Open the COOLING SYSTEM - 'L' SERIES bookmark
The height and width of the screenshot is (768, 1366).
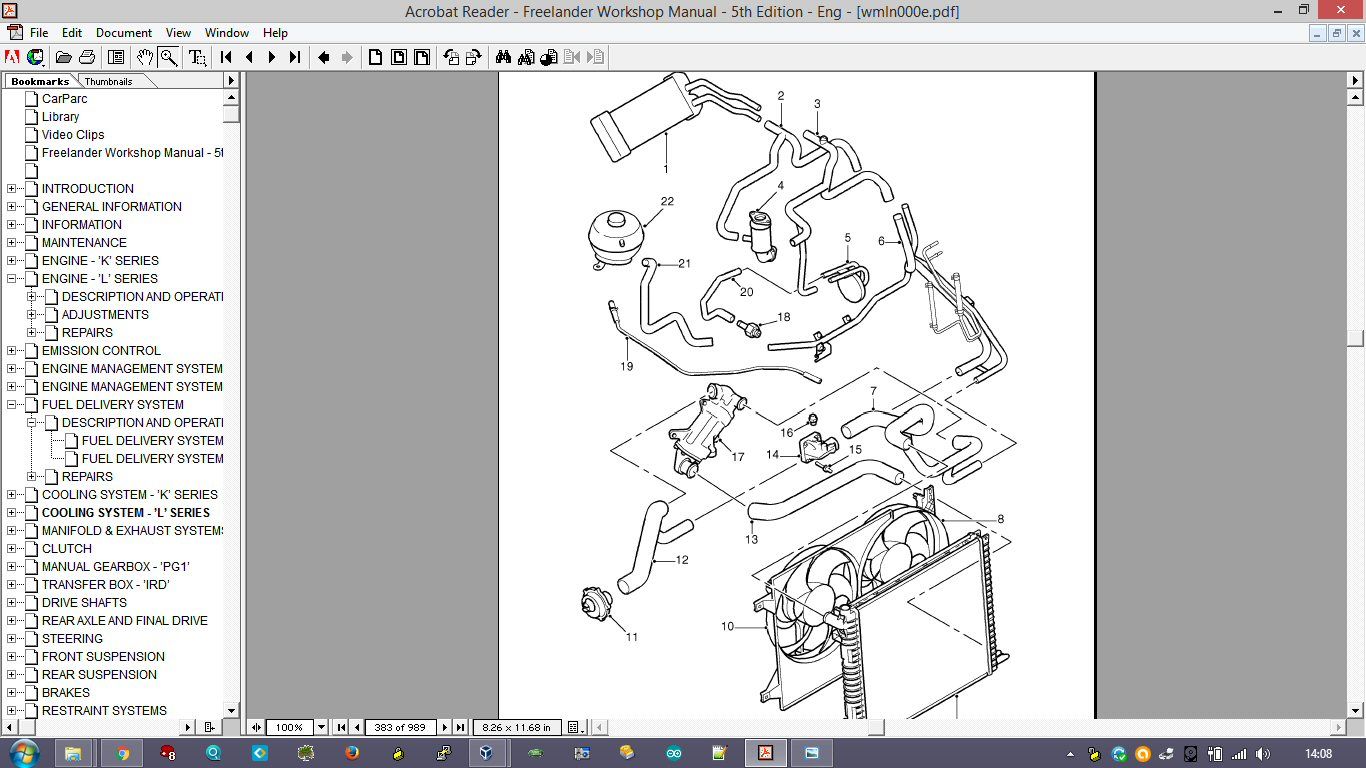(125, 512)
